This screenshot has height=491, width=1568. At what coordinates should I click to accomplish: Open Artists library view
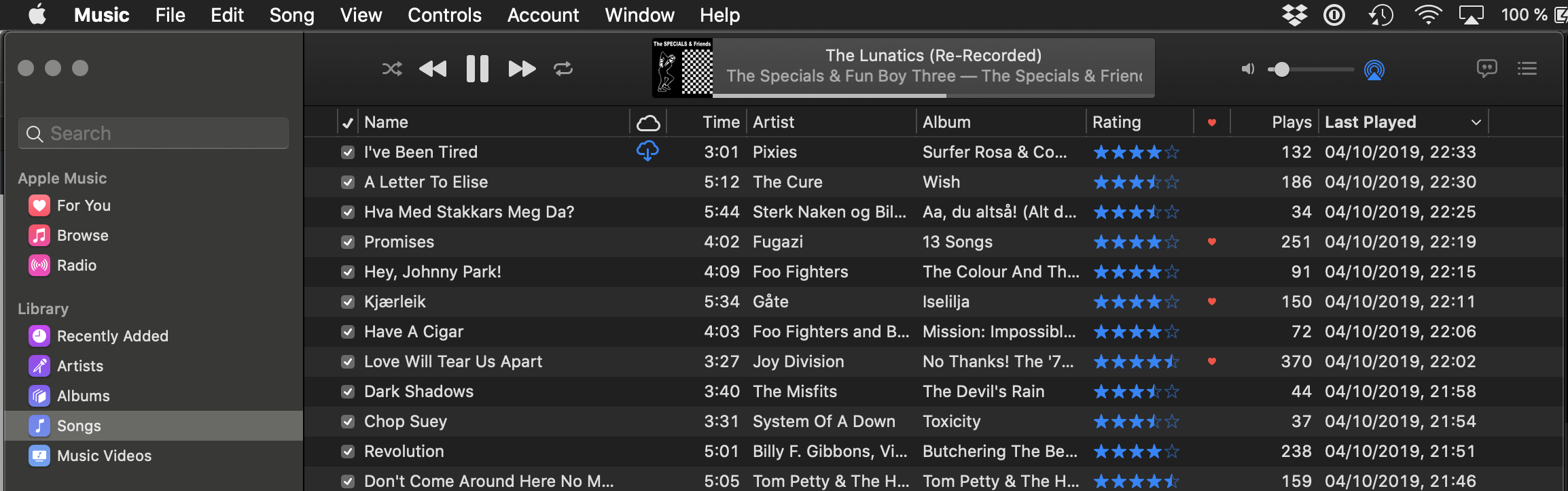[x=66, y=366]
